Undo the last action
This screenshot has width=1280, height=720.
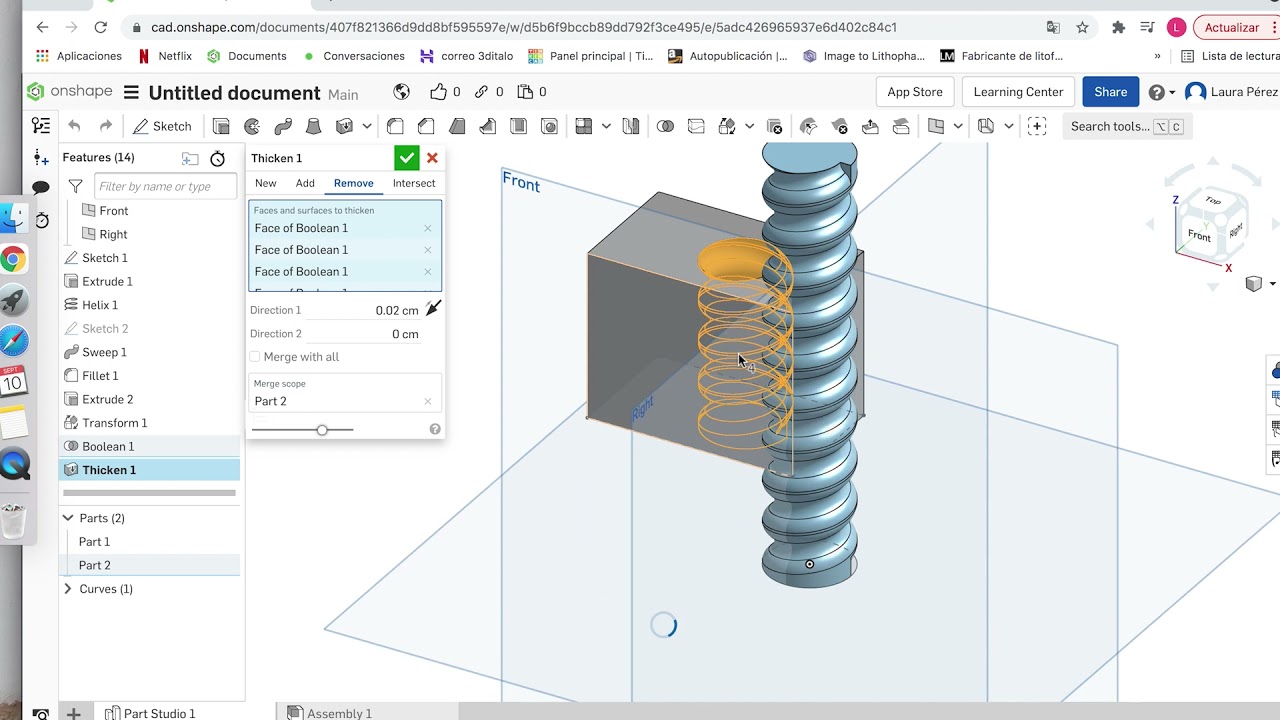point(74,126)
